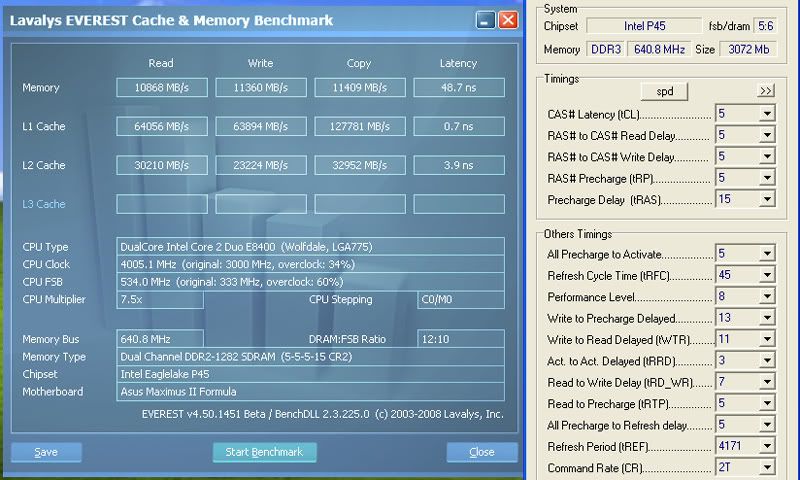Viewport: 800px width, 480px height.
Task: Click CPU Type field showing Core 2 Duo E8400
Action: 310,246
